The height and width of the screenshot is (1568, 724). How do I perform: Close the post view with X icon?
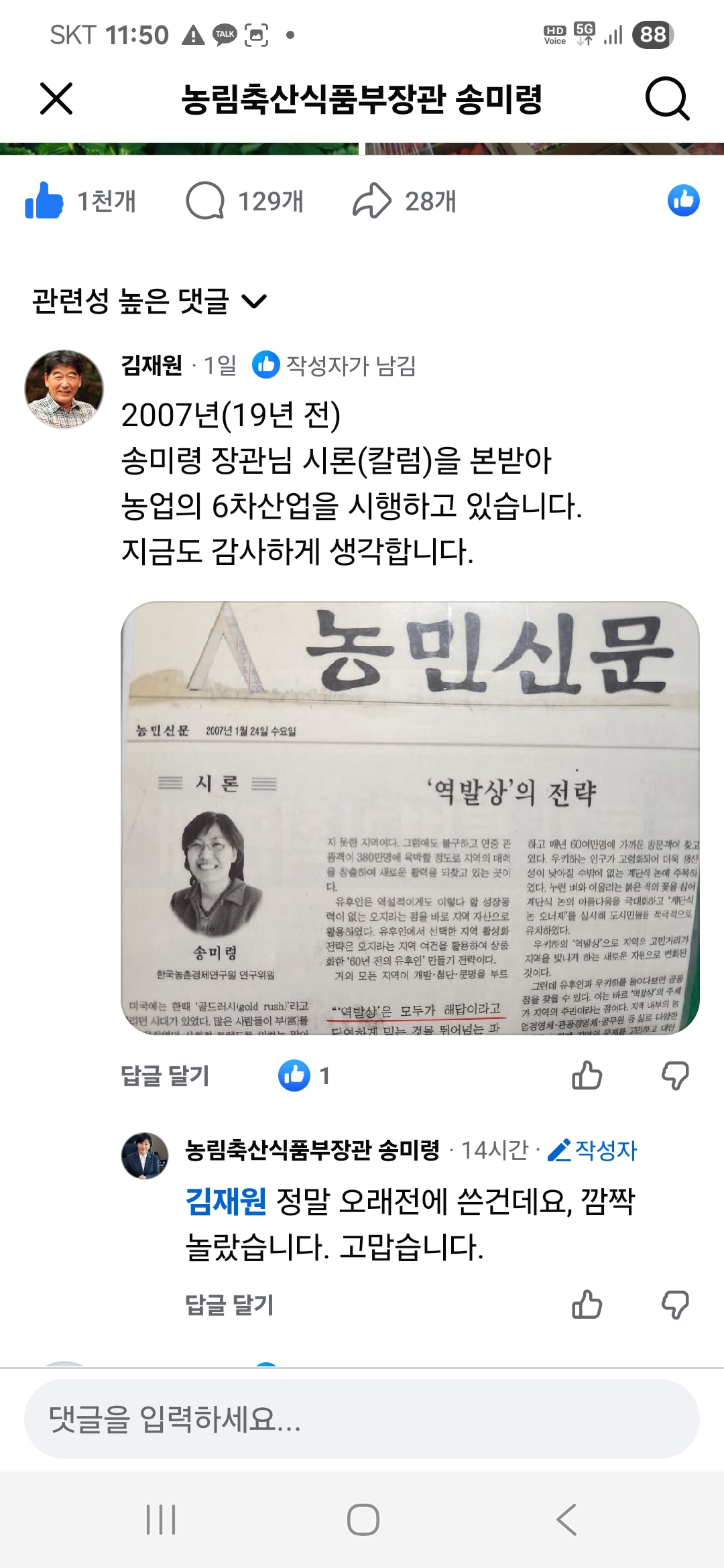pos(56,99)
